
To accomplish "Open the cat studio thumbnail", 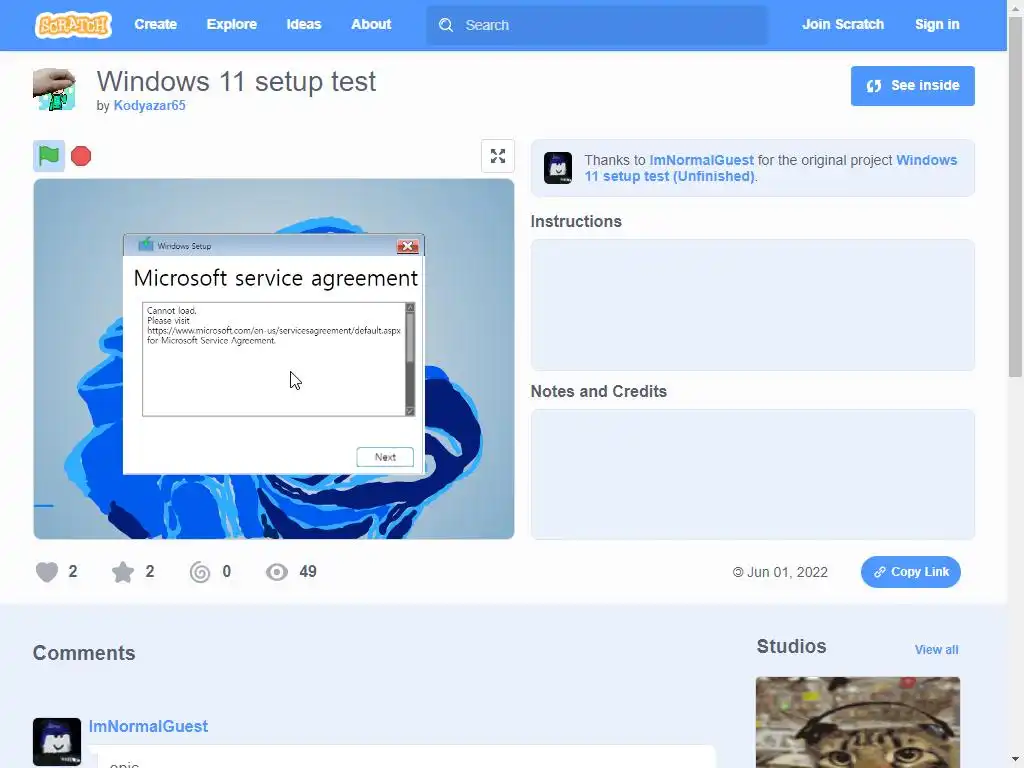I will (857, 722).
